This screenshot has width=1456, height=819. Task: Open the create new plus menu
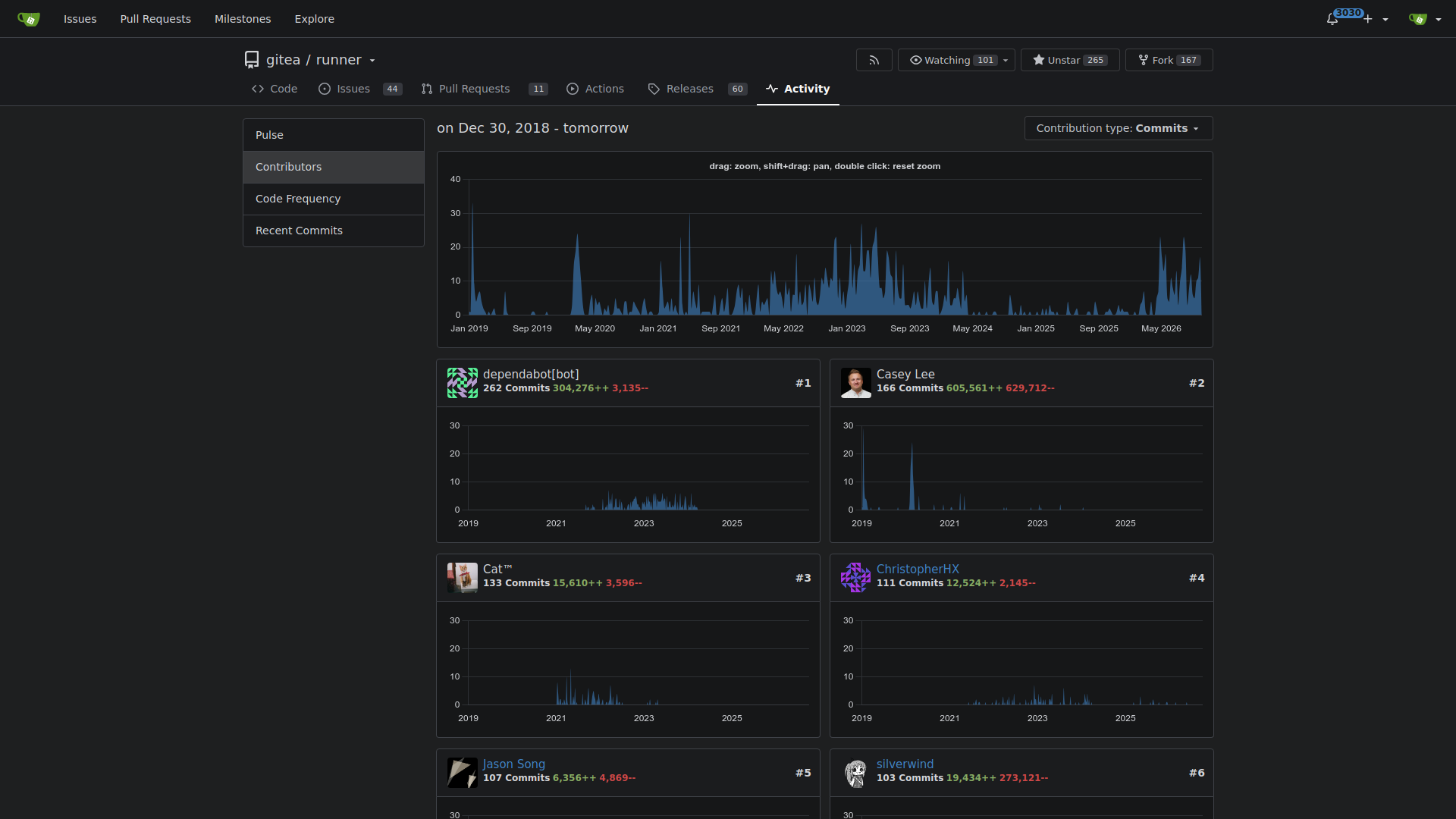1375,19
